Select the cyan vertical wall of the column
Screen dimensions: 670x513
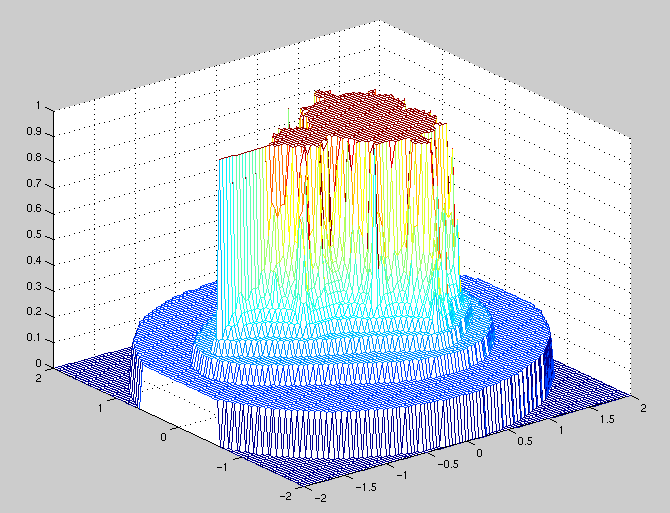(240, 250)
